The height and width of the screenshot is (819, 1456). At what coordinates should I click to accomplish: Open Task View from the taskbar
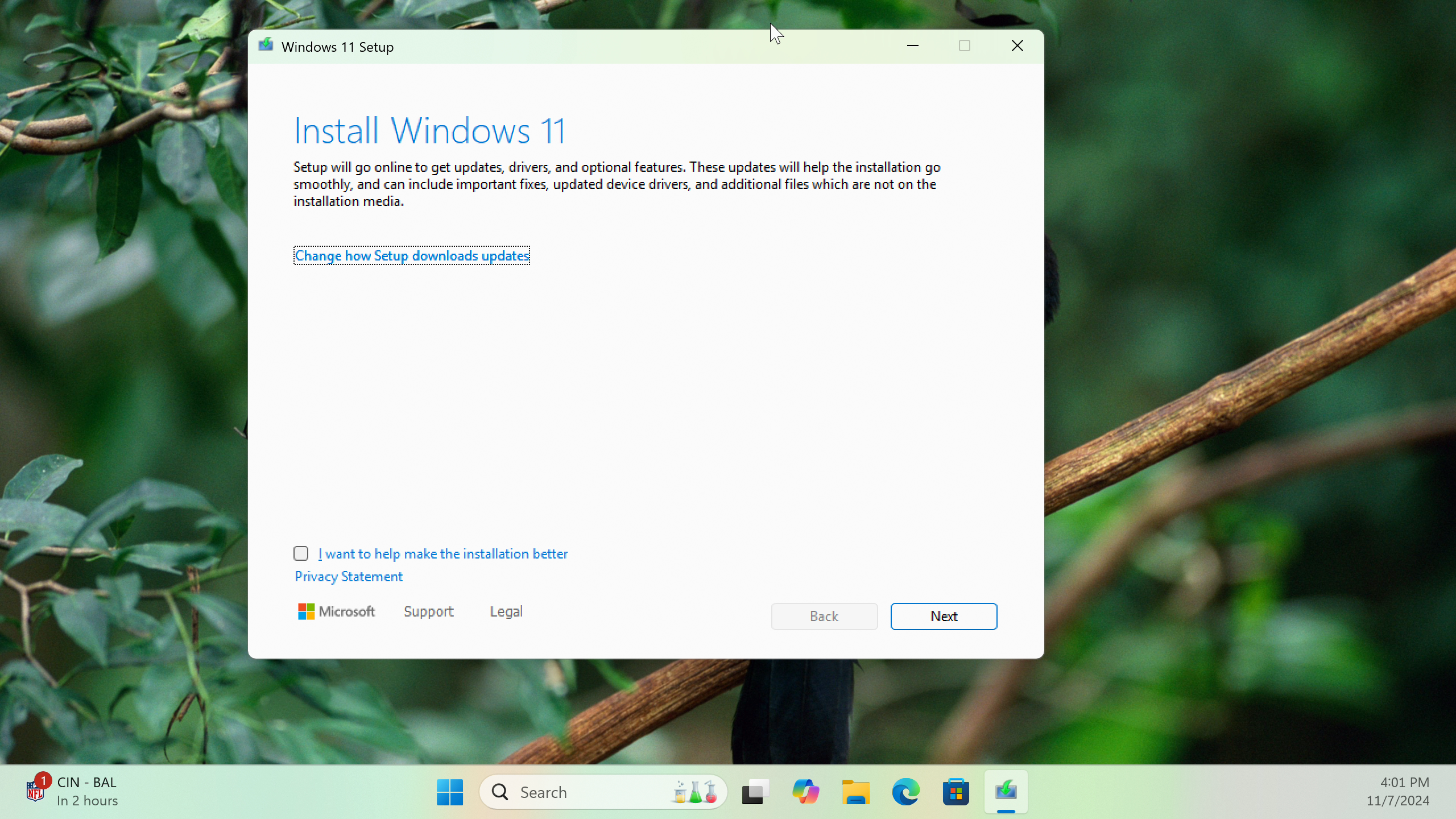pos(755,792)
